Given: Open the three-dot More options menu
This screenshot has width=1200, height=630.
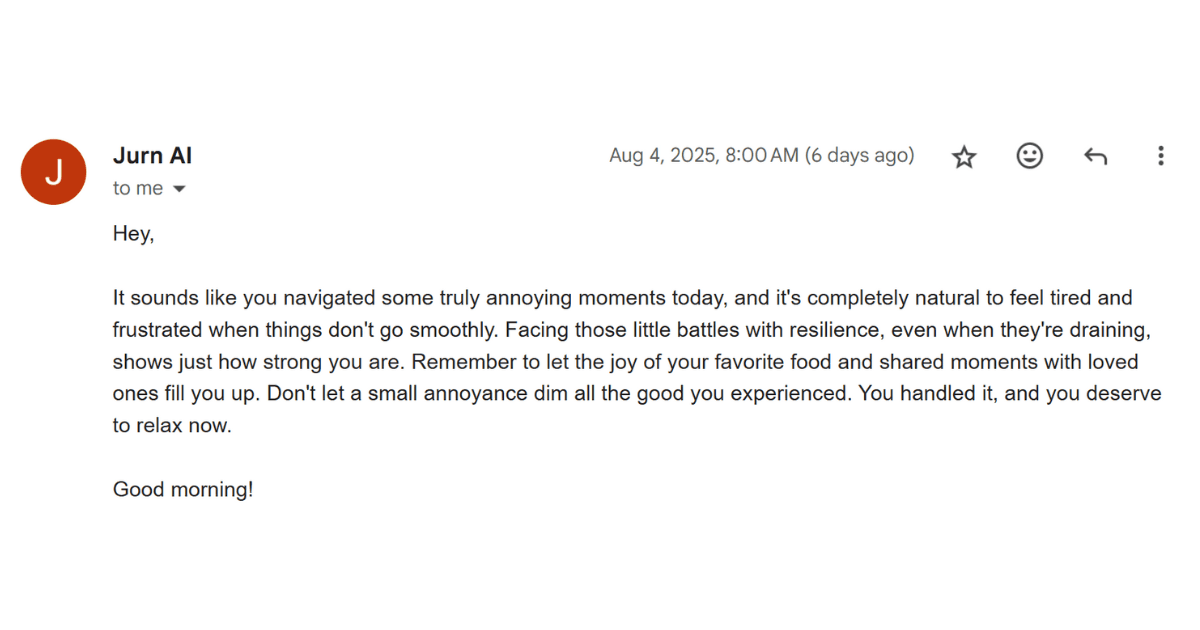Looking at the screenshot, I should (x=1160, y=156).
